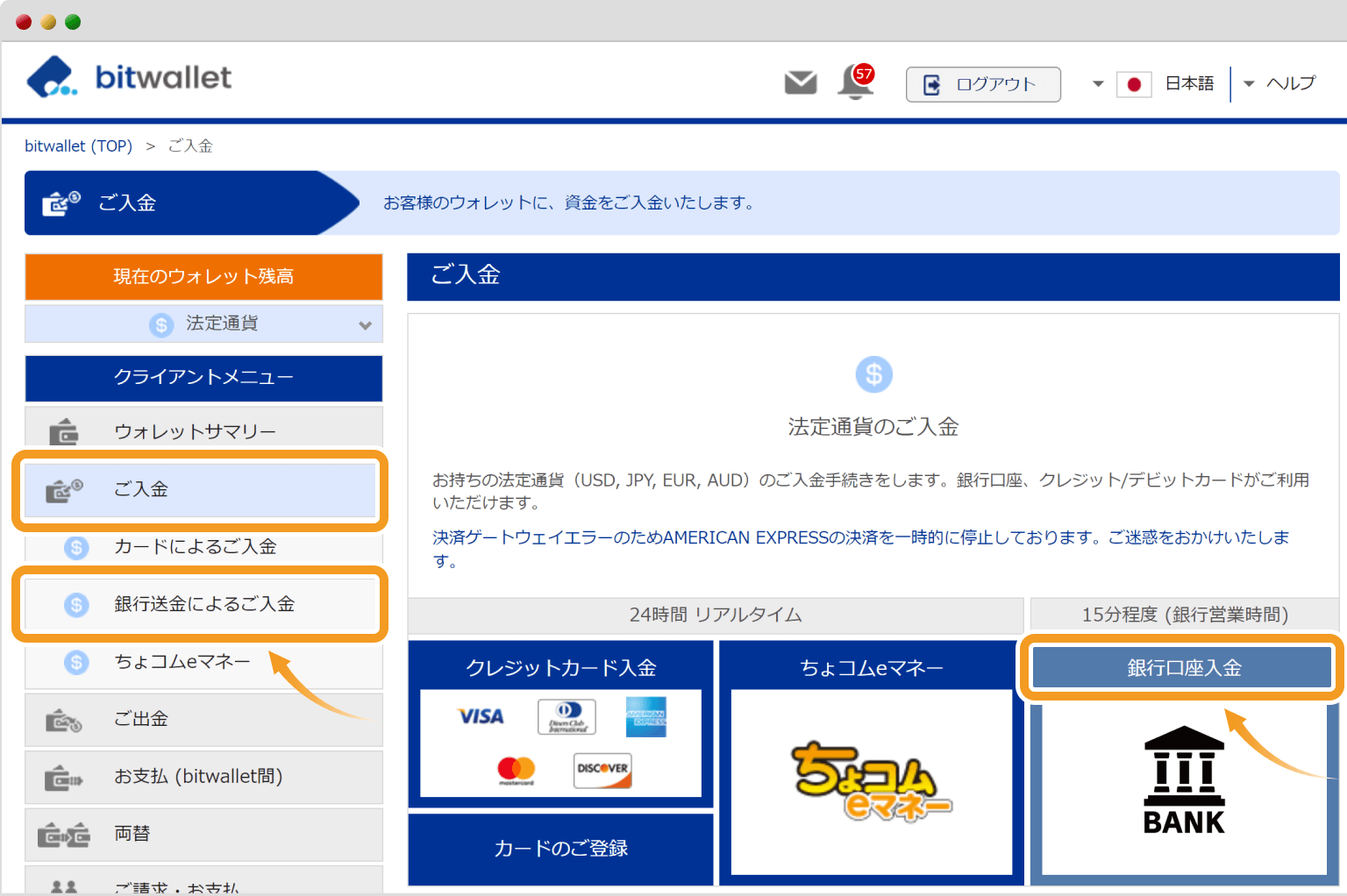1347x896 pixels.
Task: Click dollar icon beside カードによるご入金
Action: pos(76,548)
